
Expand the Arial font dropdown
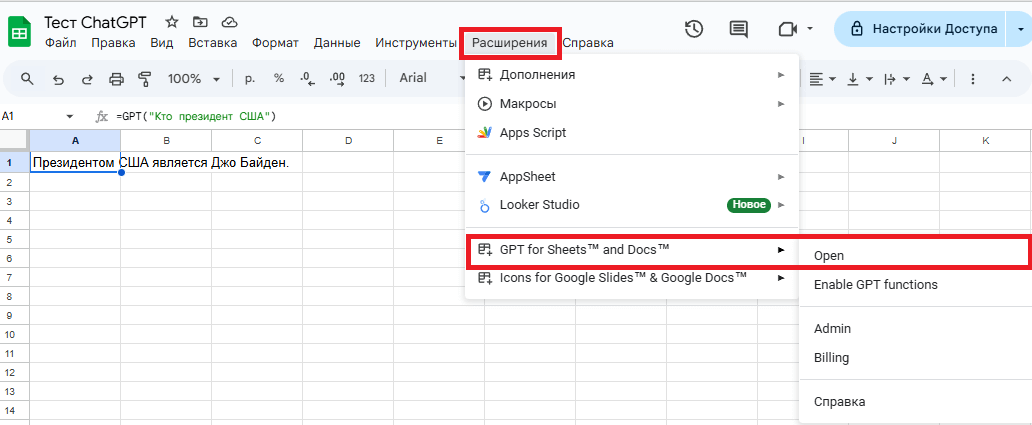pyautogui.click(x=430, y=79)
